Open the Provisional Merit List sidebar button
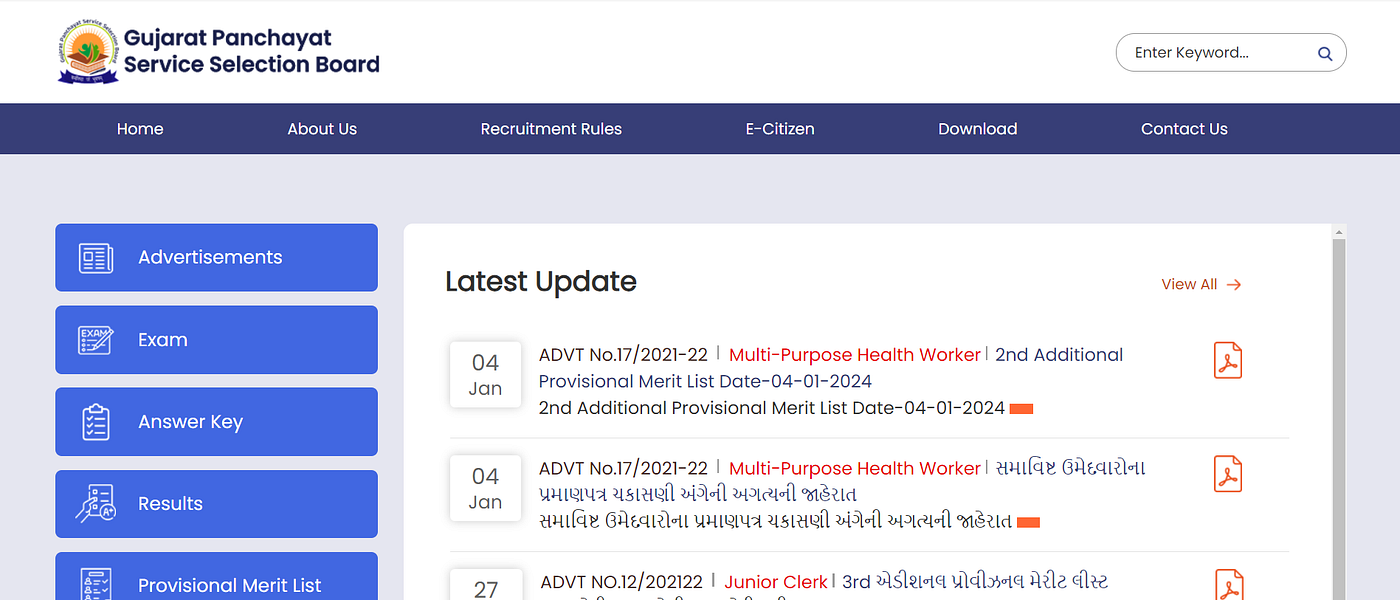This screenshot has width=1400, height=600. [x=216, y=577]
